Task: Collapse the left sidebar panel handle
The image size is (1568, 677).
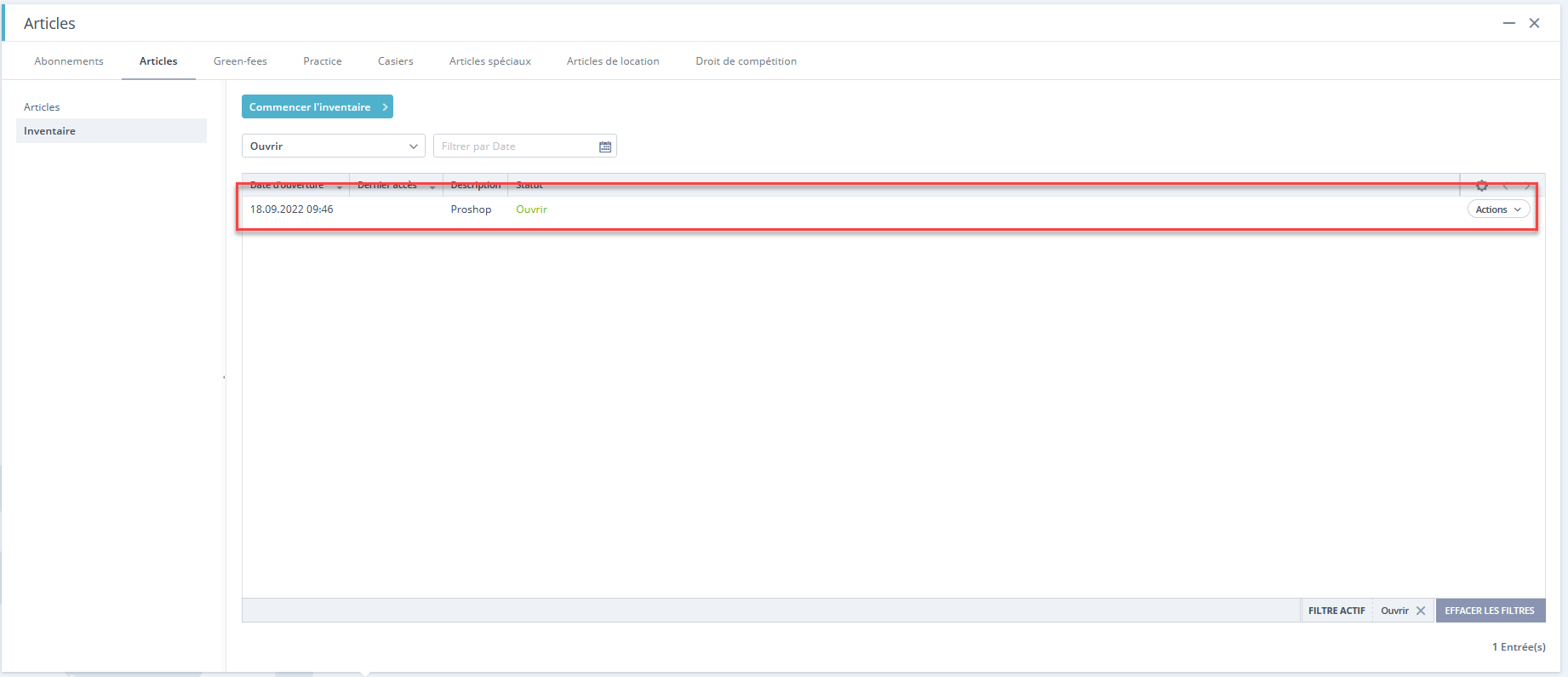Action: point(224,376)
